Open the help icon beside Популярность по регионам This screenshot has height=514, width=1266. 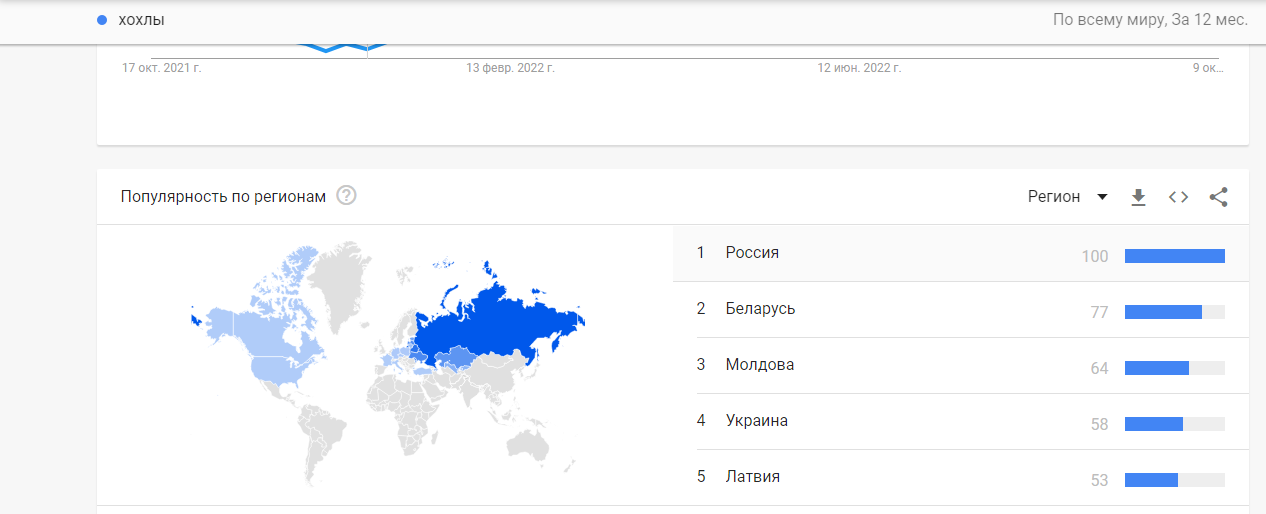click(346, 196)
